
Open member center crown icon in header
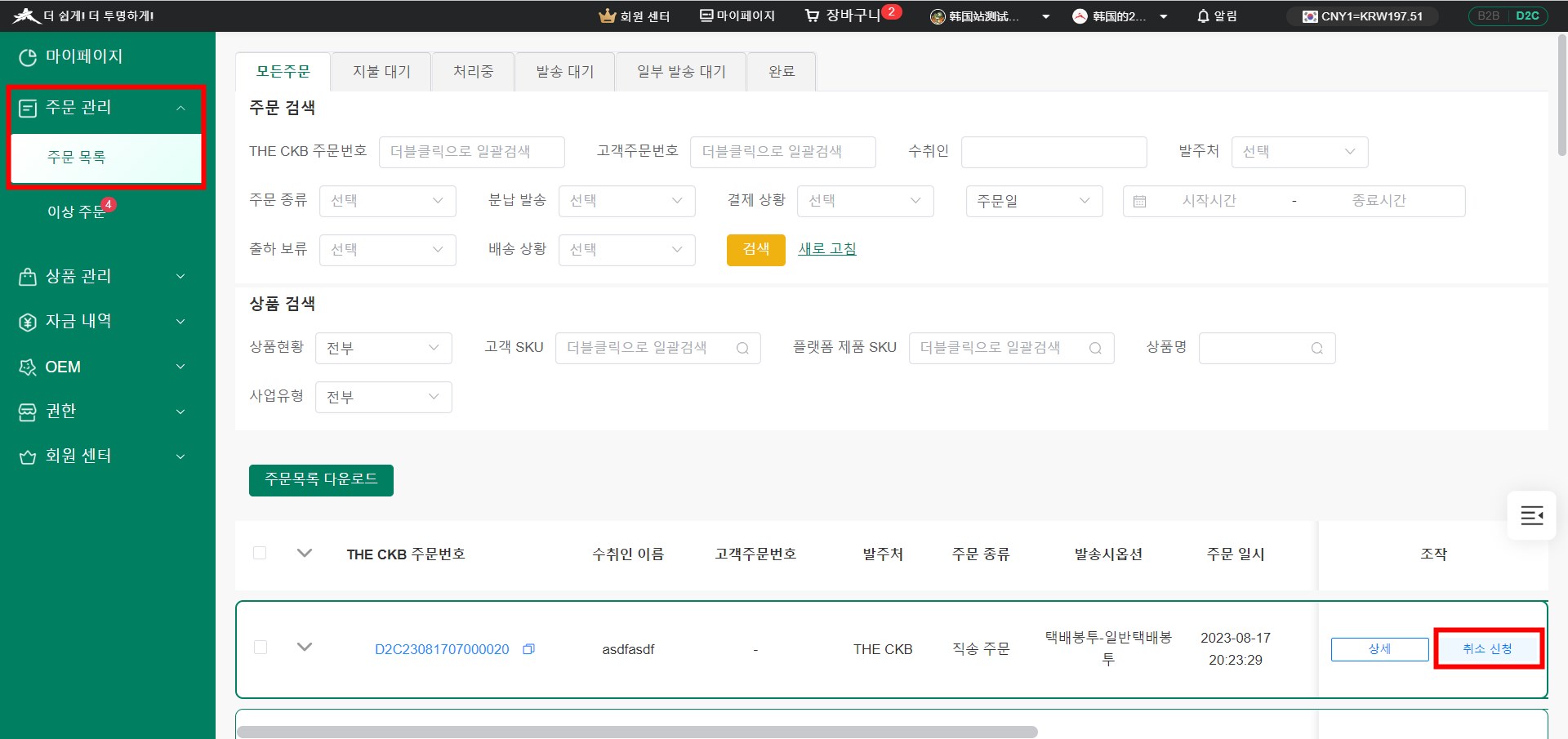click(607, 16)
